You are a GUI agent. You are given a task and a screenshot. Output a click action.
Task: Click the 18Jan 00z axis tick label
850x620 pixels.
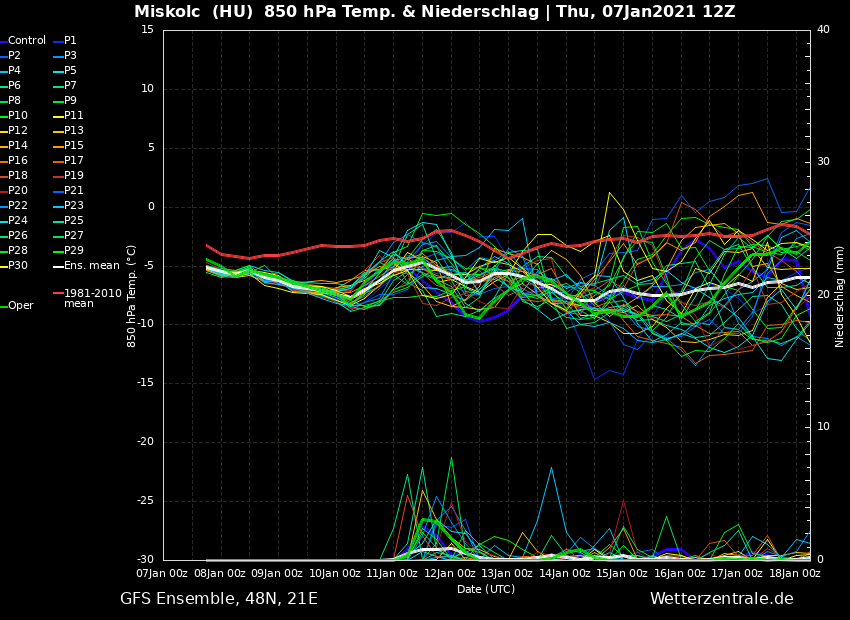click(794, 574)
